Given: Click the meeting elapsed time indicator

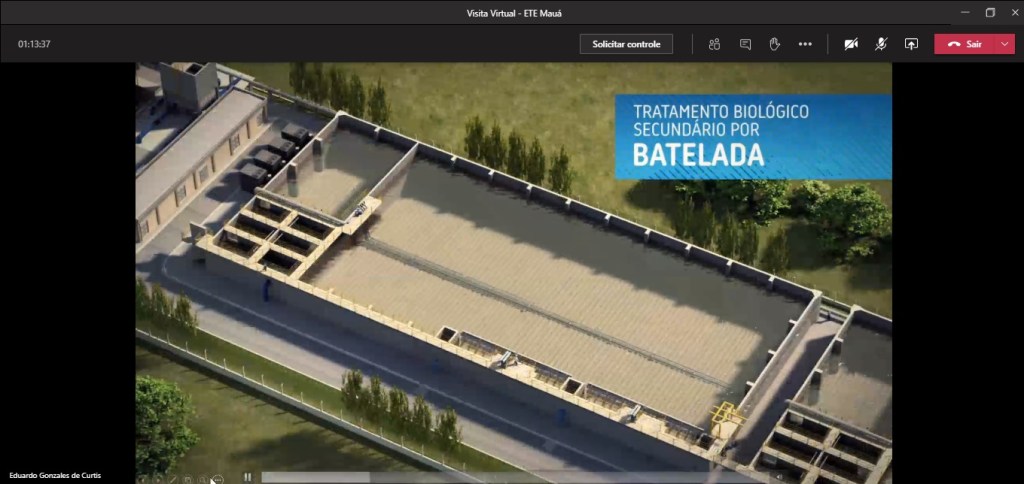Looking at the screenshot, I should [x=34, y=44].
